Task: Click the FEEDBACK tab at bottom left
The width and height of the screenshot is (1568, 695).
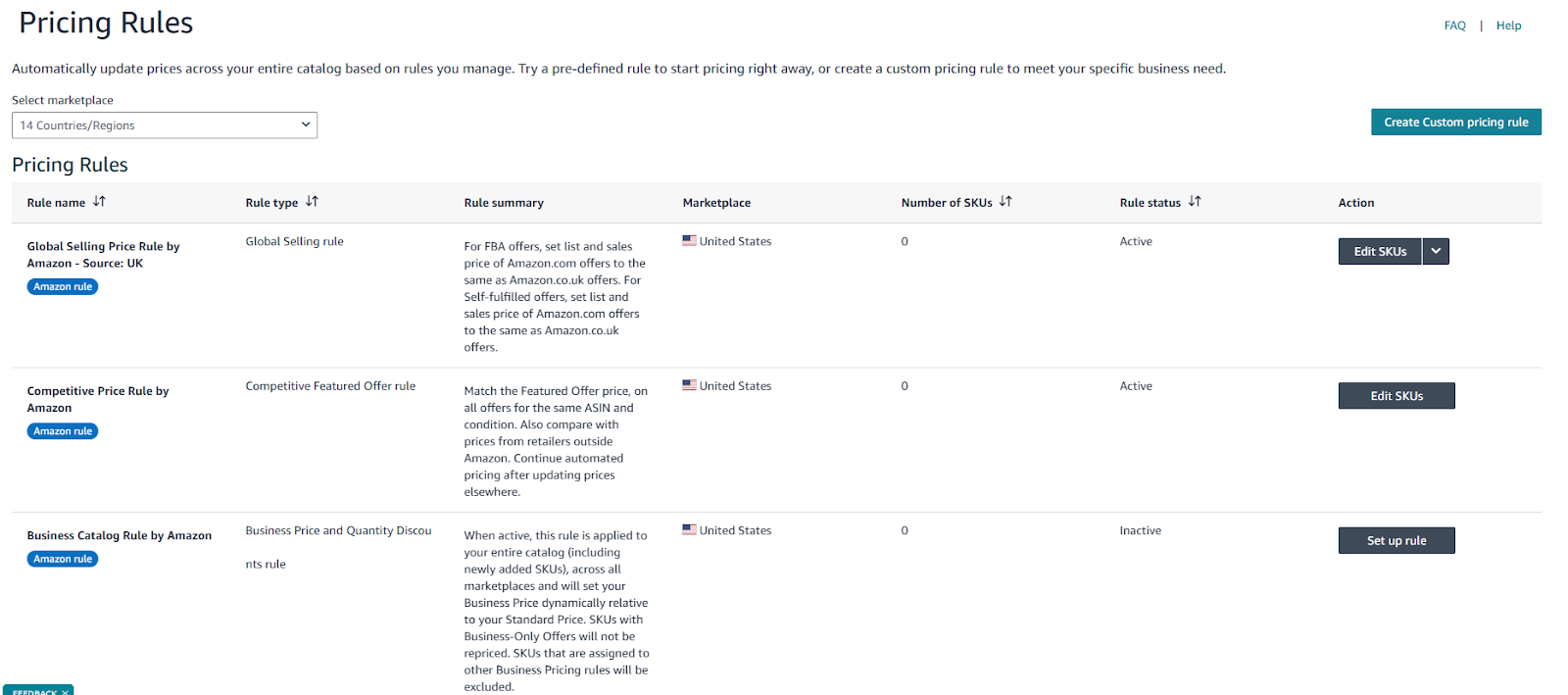Action: coord(35,691)
